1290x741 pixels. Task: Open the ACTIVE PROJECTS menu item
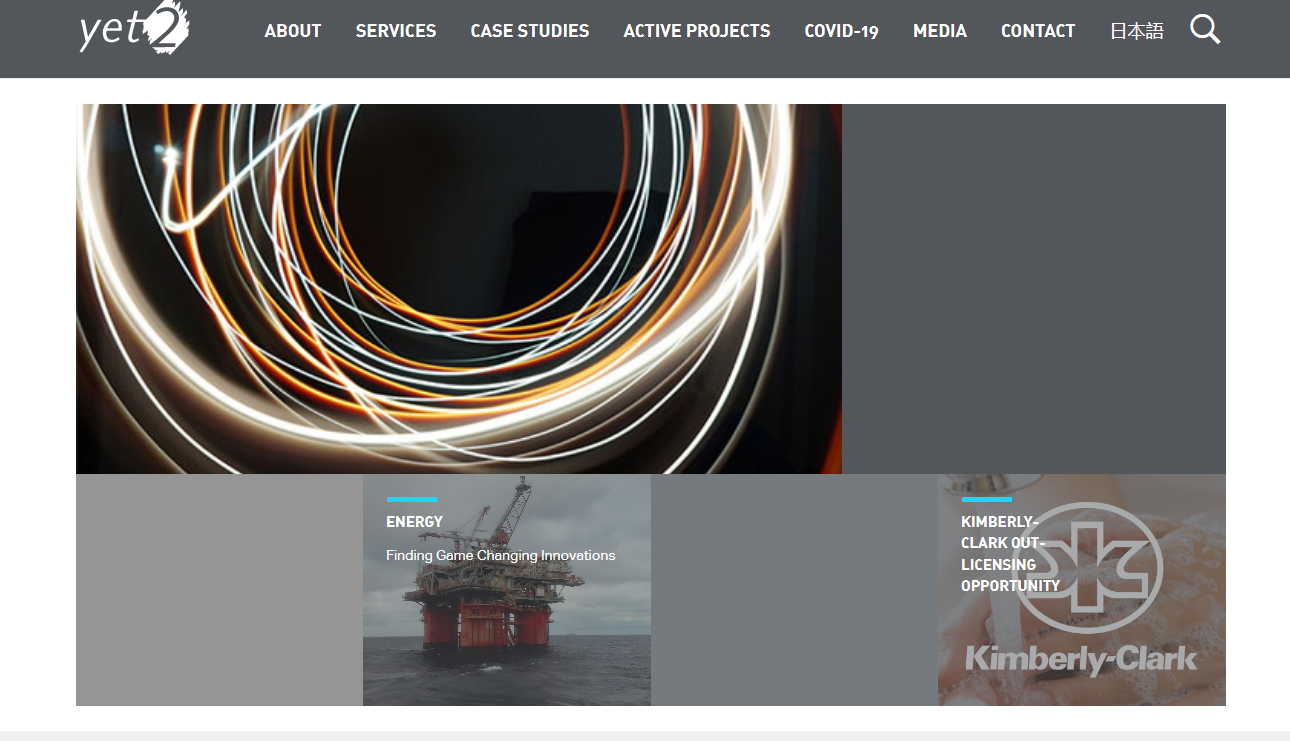(x=697, y=31)
